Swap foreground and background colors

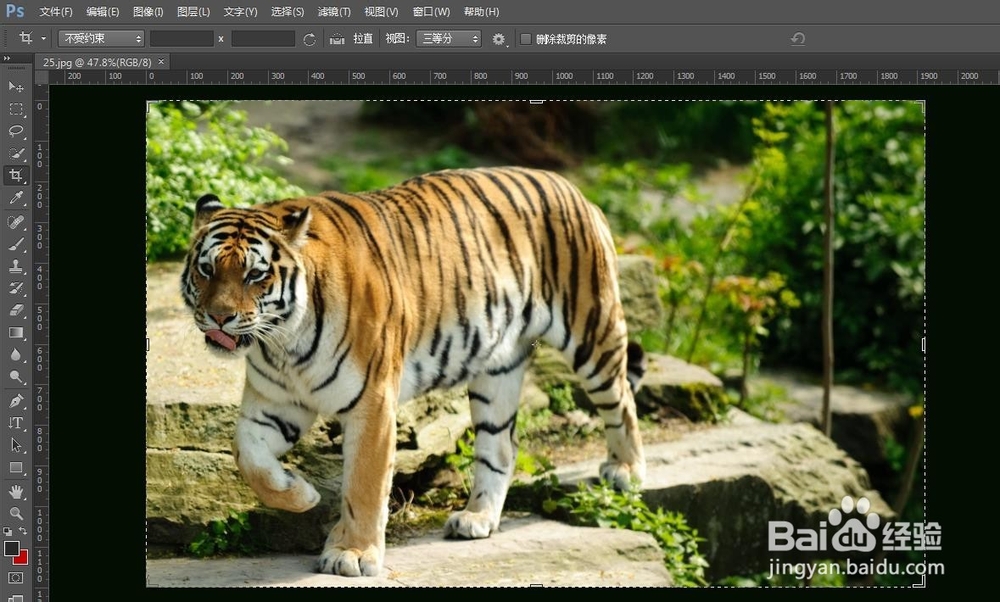23,531
